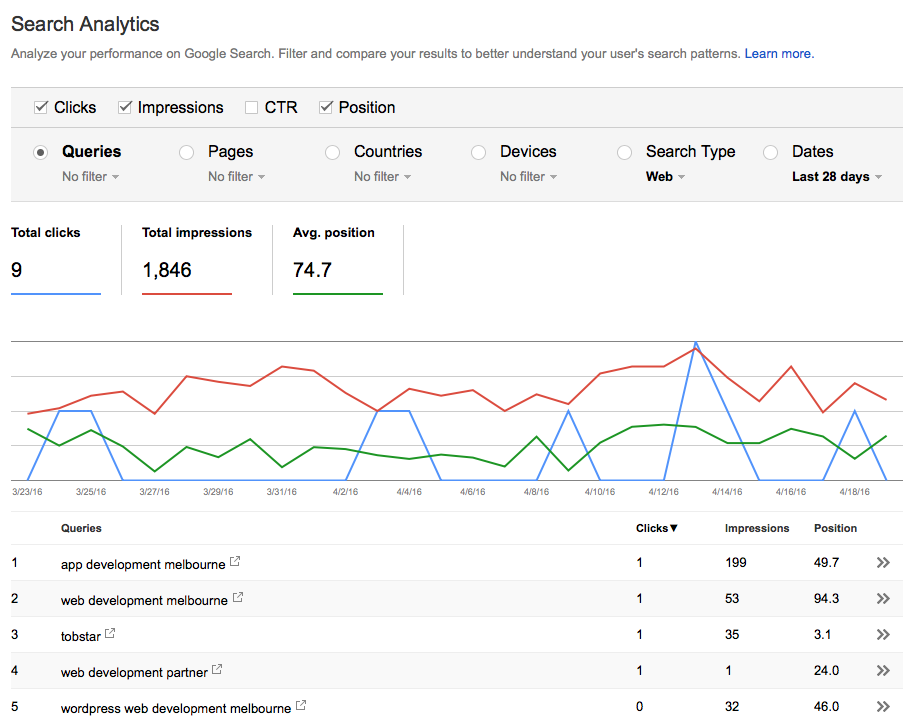
Task: Select the Devices dimension
Action: tap(478, 152)
